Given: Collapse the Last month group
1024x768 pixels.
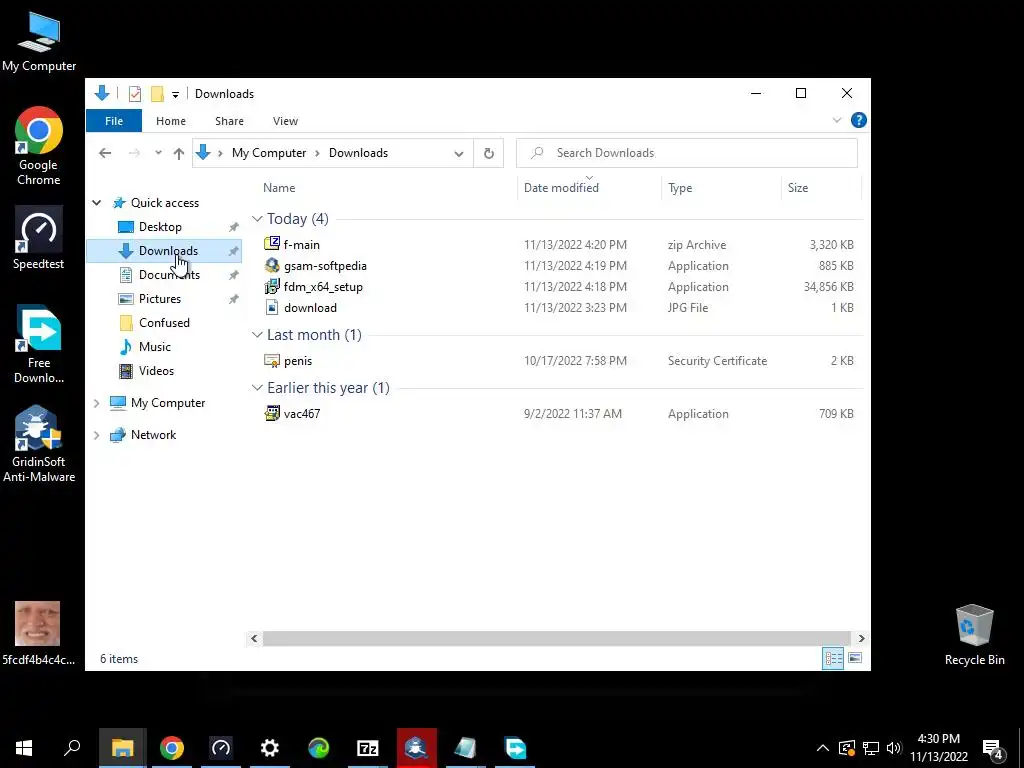Looking at the screenshot, I should point(257,334).
